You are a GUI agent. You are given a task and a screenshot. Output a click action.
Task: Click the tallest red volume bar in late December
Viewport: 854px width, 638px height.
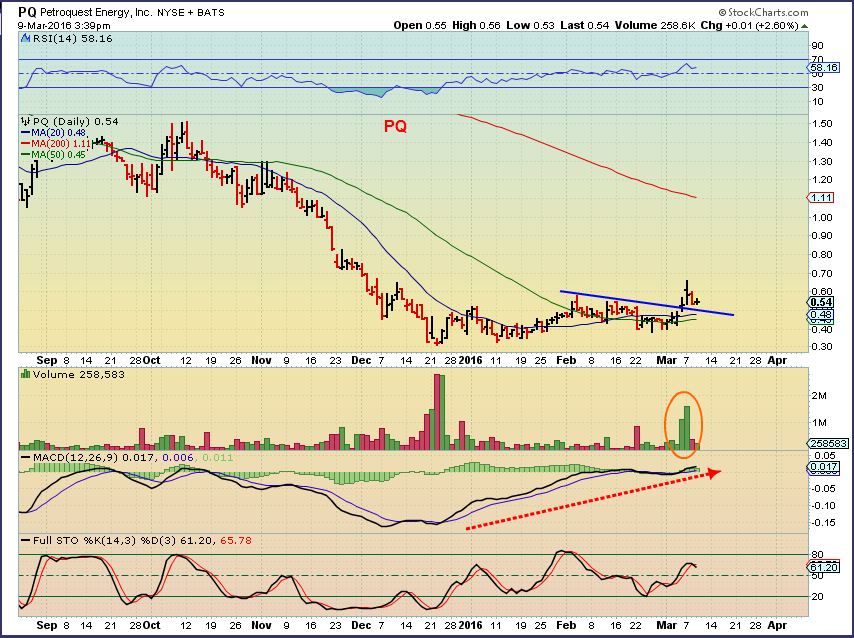(x=436, y=412)
